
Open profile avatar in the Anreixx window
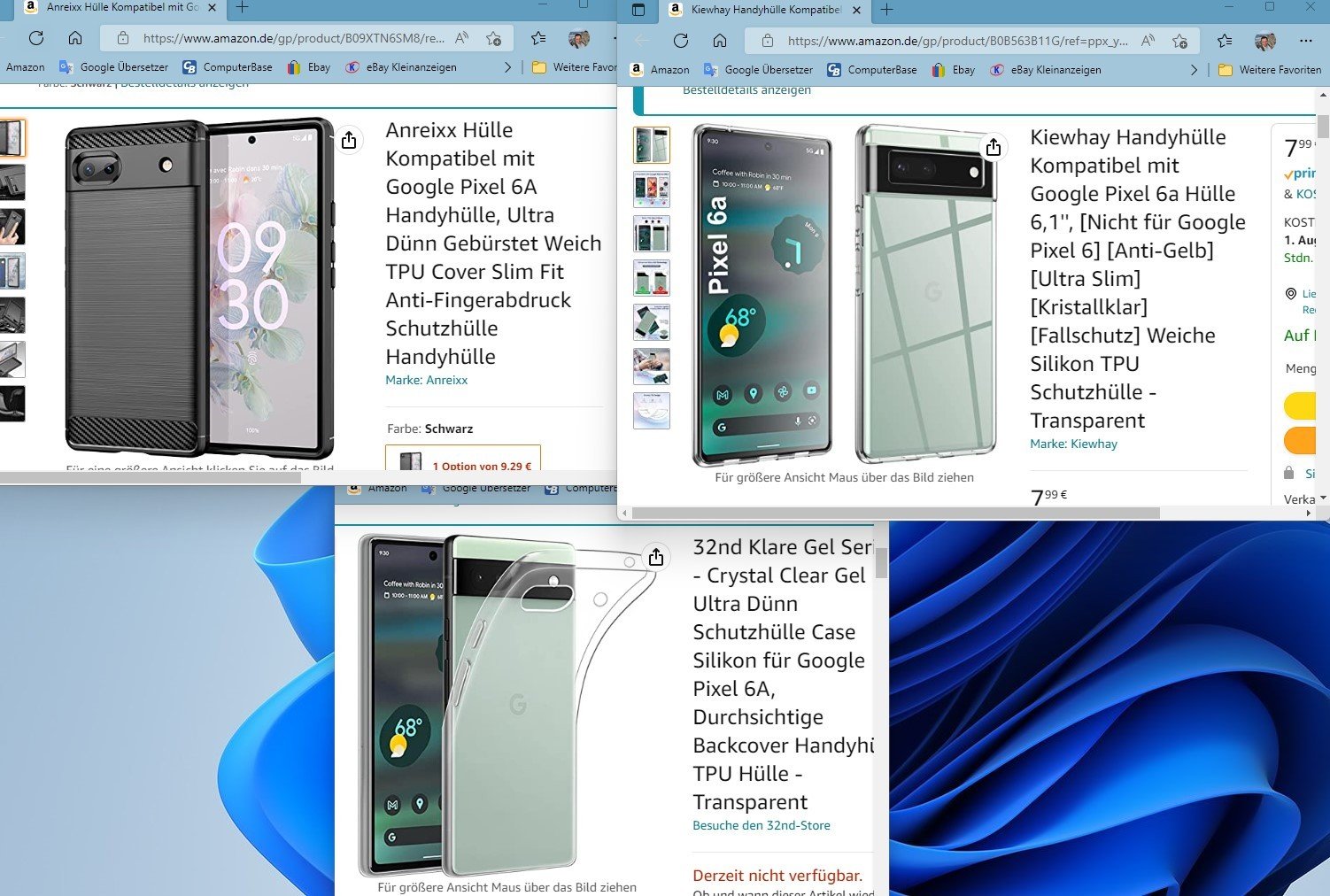point(579,38)
